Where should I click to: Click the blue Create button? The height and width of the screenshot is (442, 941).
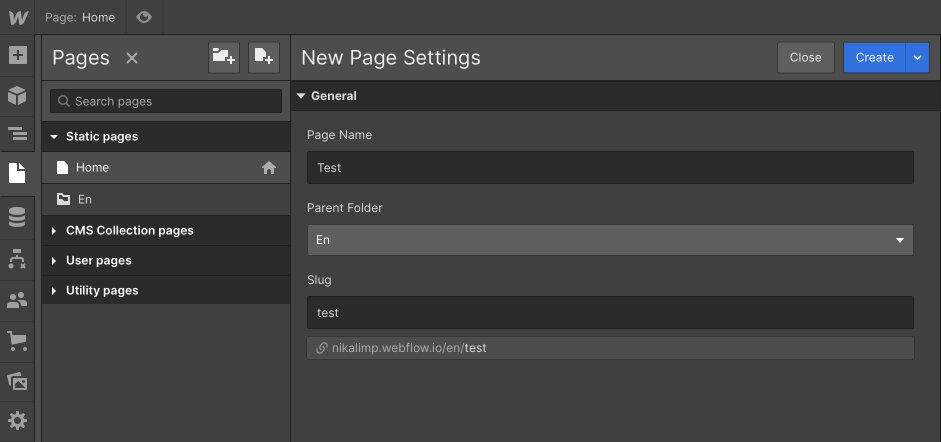click(874, 58)
